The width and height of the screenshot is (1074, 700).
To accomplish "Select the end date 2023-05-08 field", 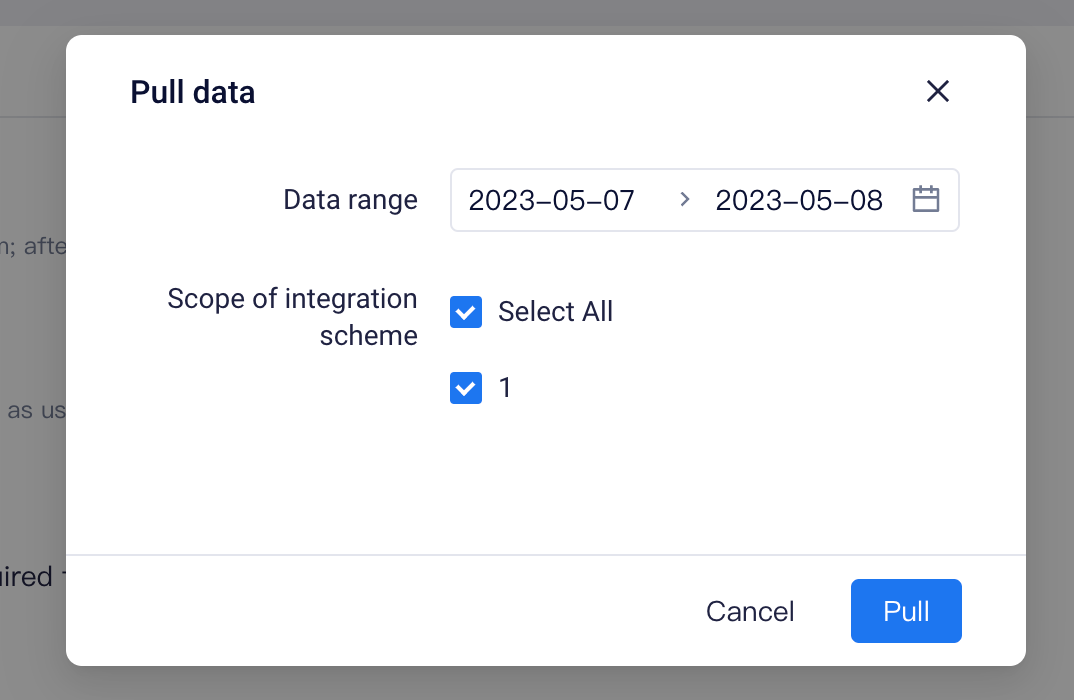I will [x=799, y=200].
